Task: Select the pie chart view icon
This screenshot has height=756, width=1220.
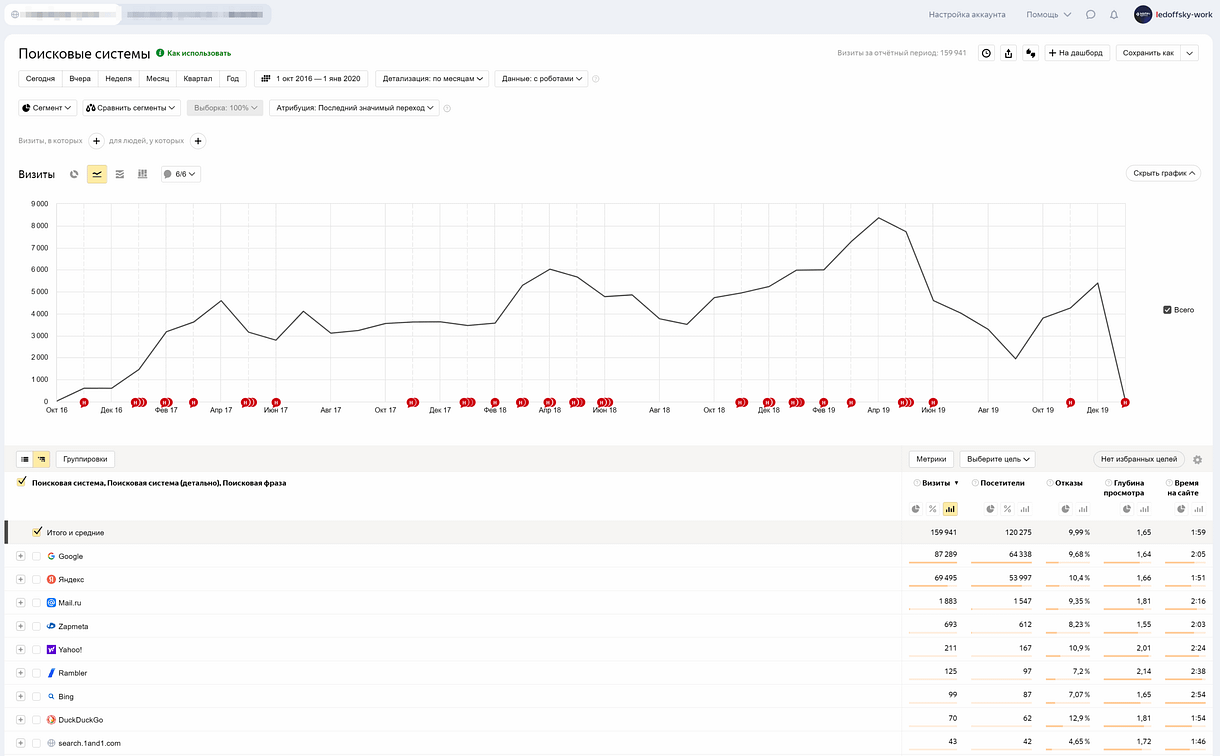Action: coord(74,174)
